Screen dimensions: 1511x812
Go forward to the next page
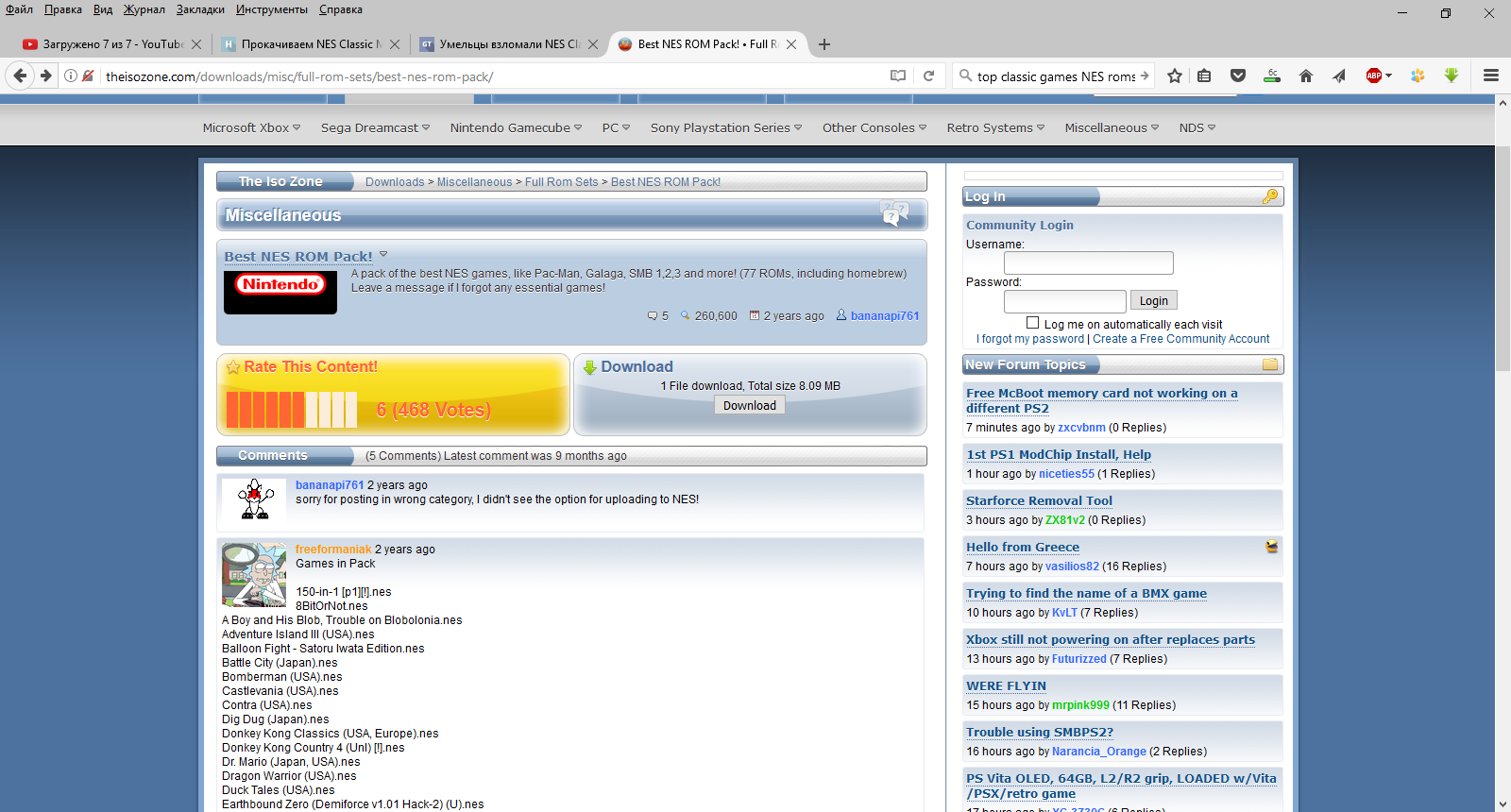45,76
